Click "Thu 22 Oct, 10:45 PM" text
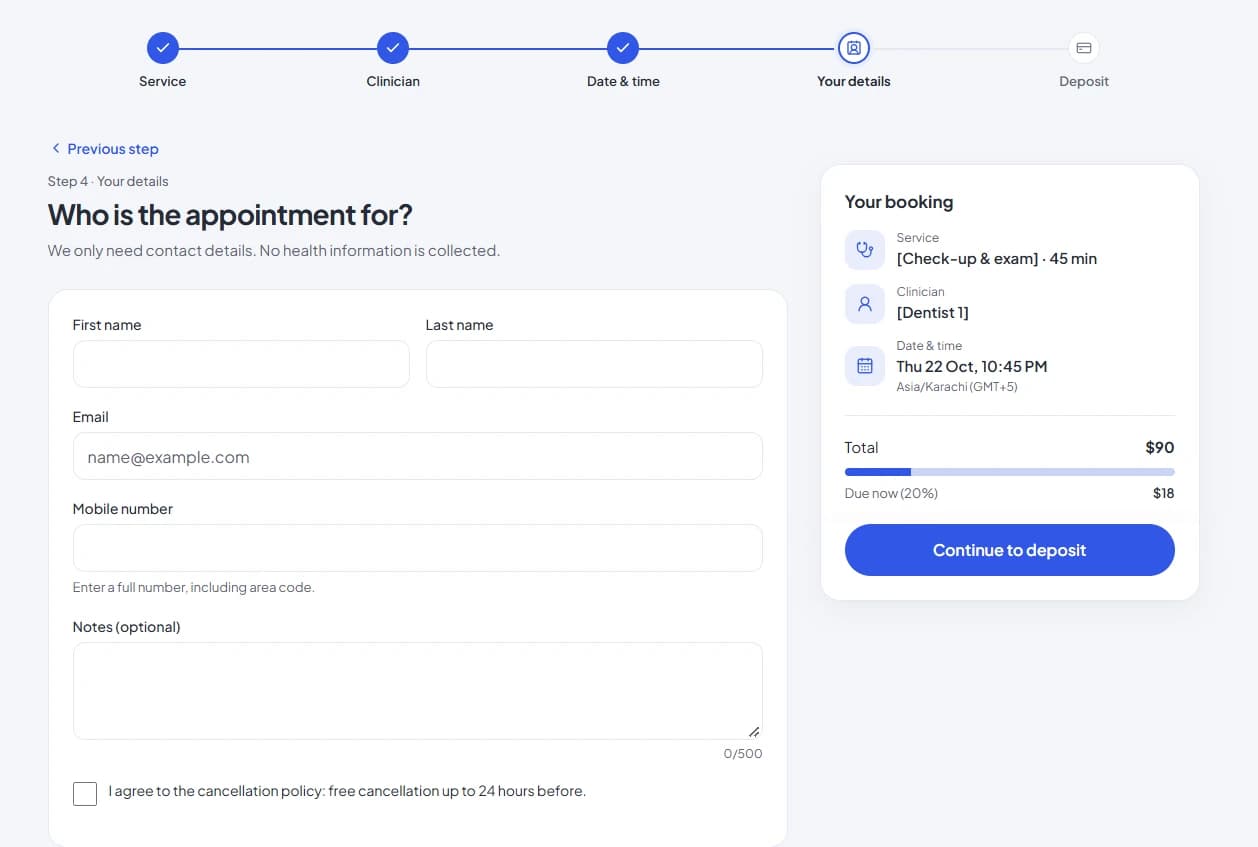This screenshot has width=1258, height=847. click(x=972, y=367)
